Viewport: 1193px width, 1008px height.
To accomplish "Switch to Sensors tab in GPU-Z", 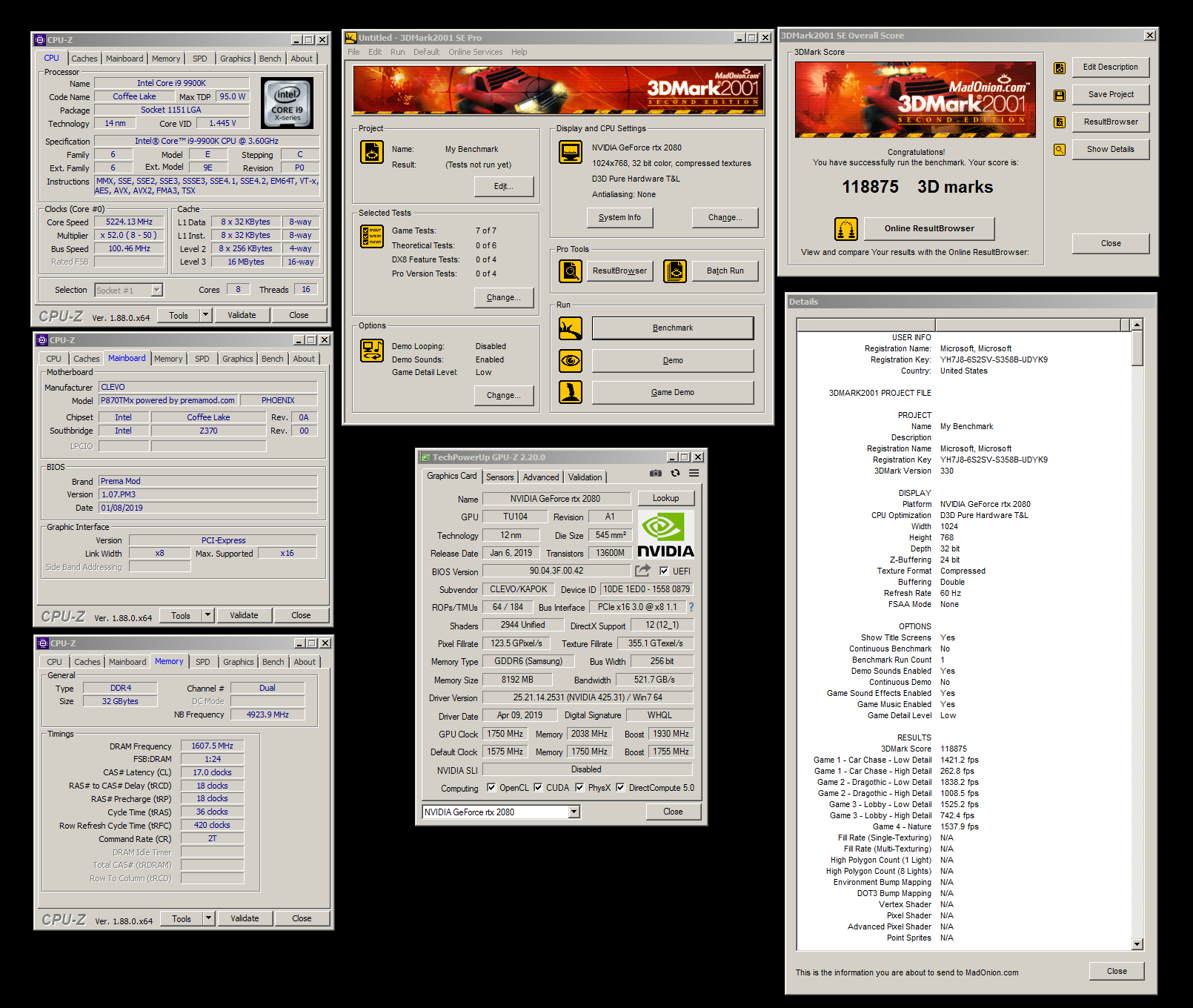I will tap(499, 477).
